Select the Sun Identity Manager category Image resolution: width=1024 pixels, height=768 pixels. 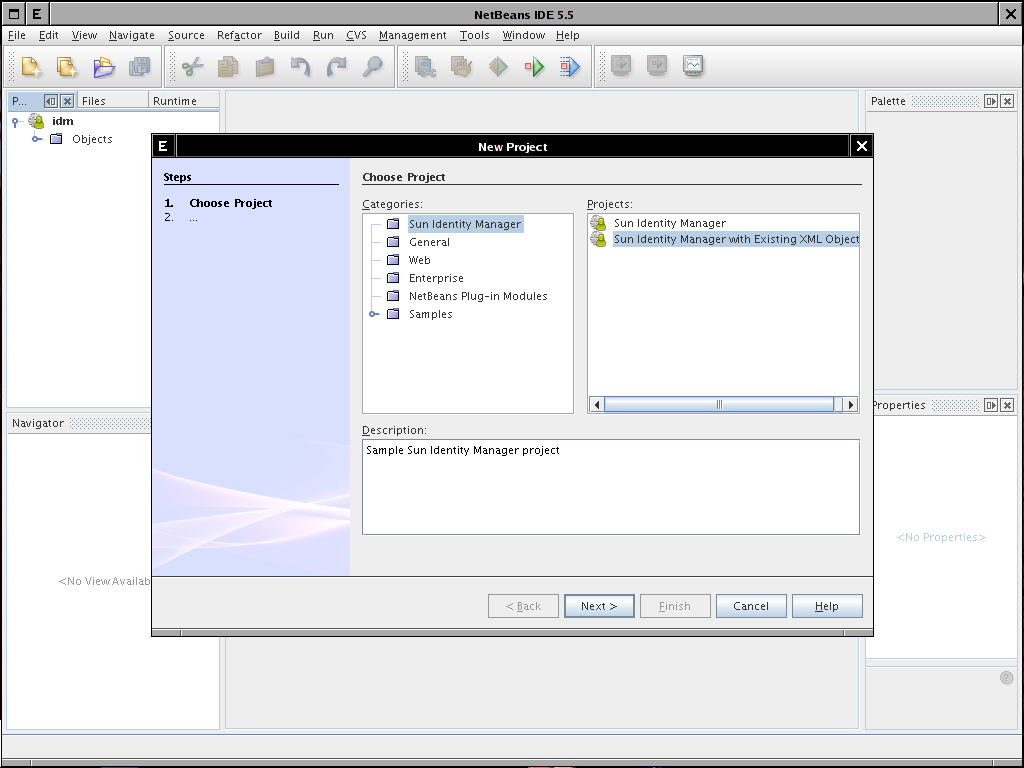coord(465,224)
